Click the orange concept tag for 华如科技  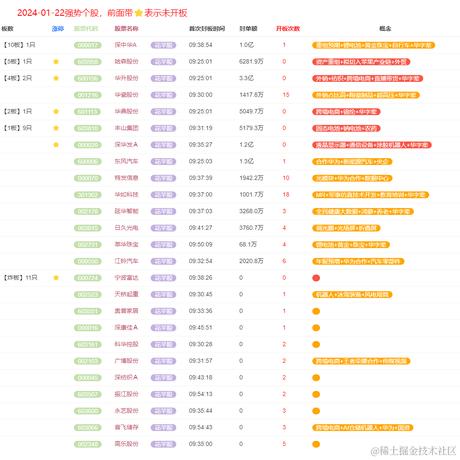pyautogui.click(x=370, y=195)
